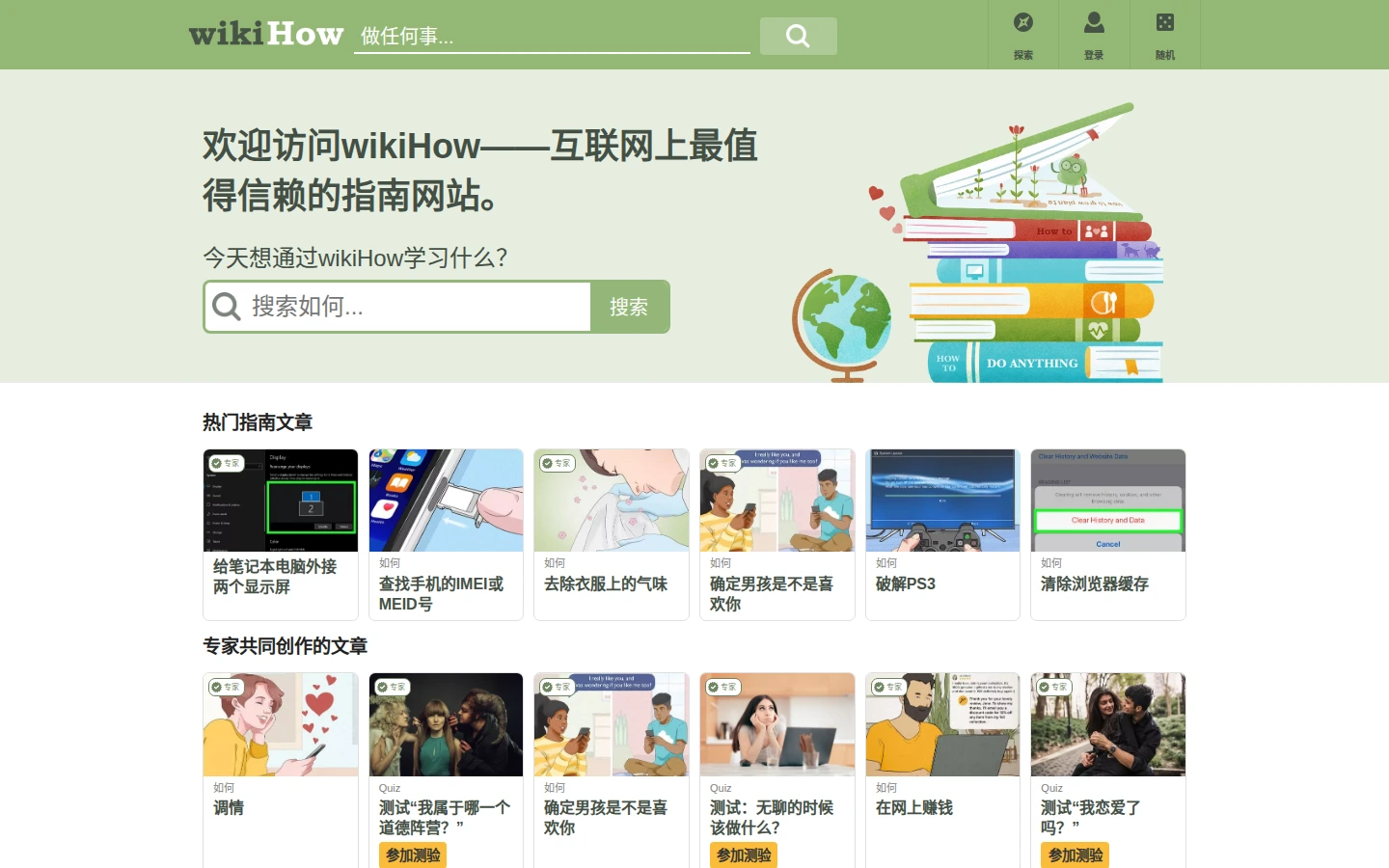This screenshot has width=1389, height=868.
Task: Open thumbnail for 清除浏览器缓存 article
Action: pos(1108,501)
